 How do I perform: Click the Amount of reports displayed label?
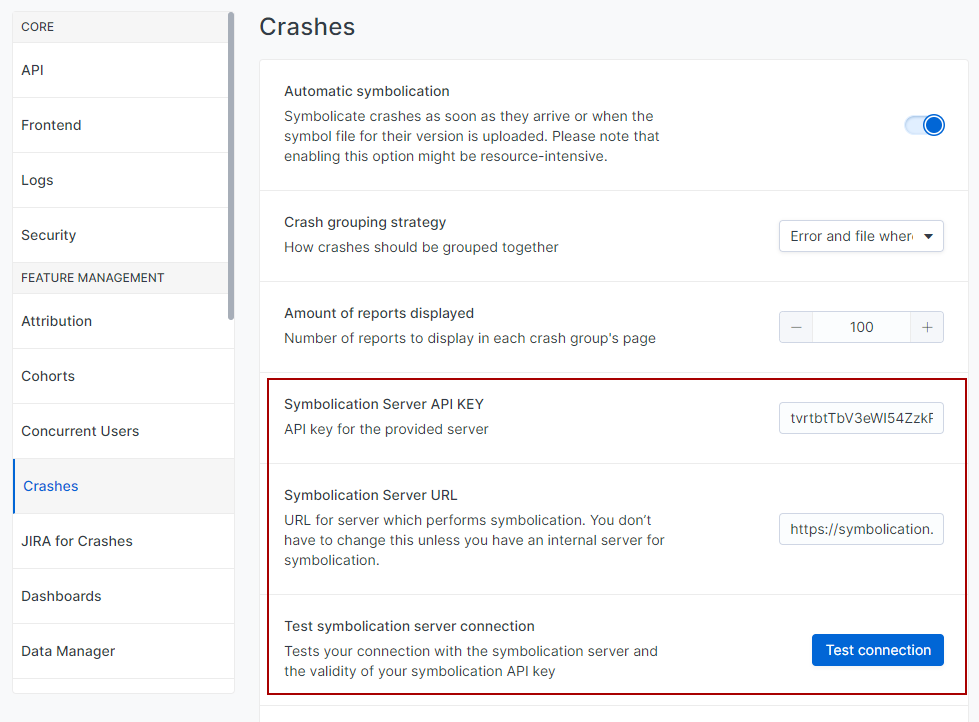point(379,313)
